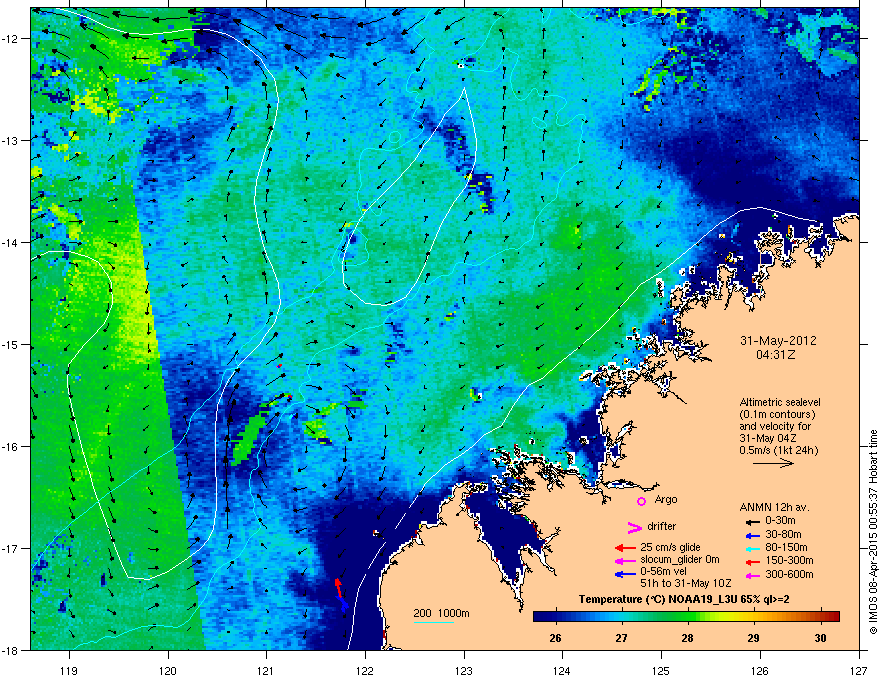Click the blue 0-56m vel arrow symbol
Viewport: 880px width, 680px height.
tap(625, 573)
